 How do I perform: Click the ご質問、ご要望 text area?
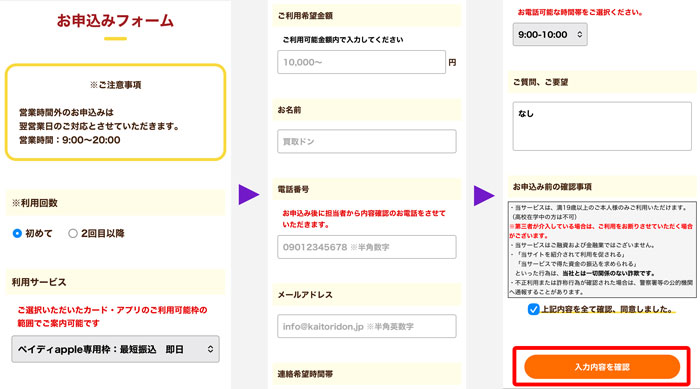coord(602,126)
